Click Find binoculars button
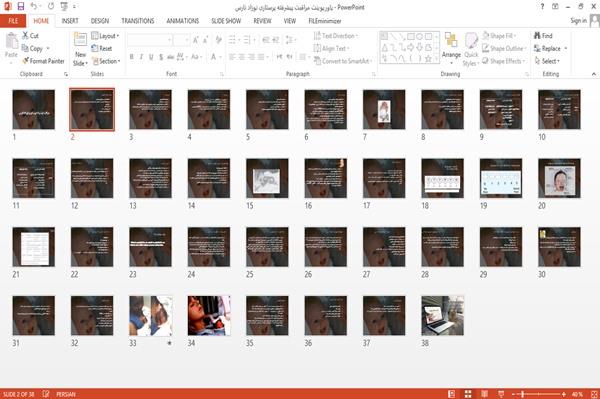600x399 pixels. pos(543,36)
